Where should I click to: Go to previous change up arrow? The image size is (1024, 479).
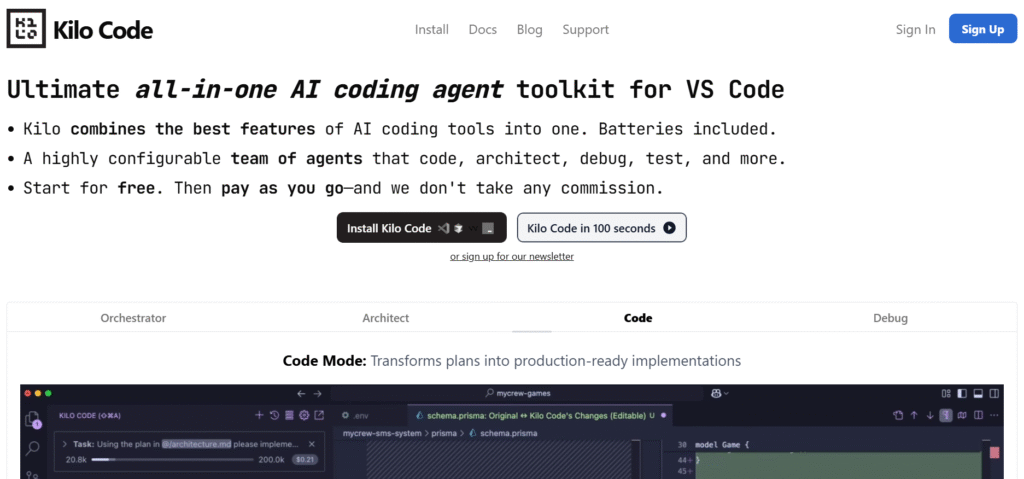(914, 415)
